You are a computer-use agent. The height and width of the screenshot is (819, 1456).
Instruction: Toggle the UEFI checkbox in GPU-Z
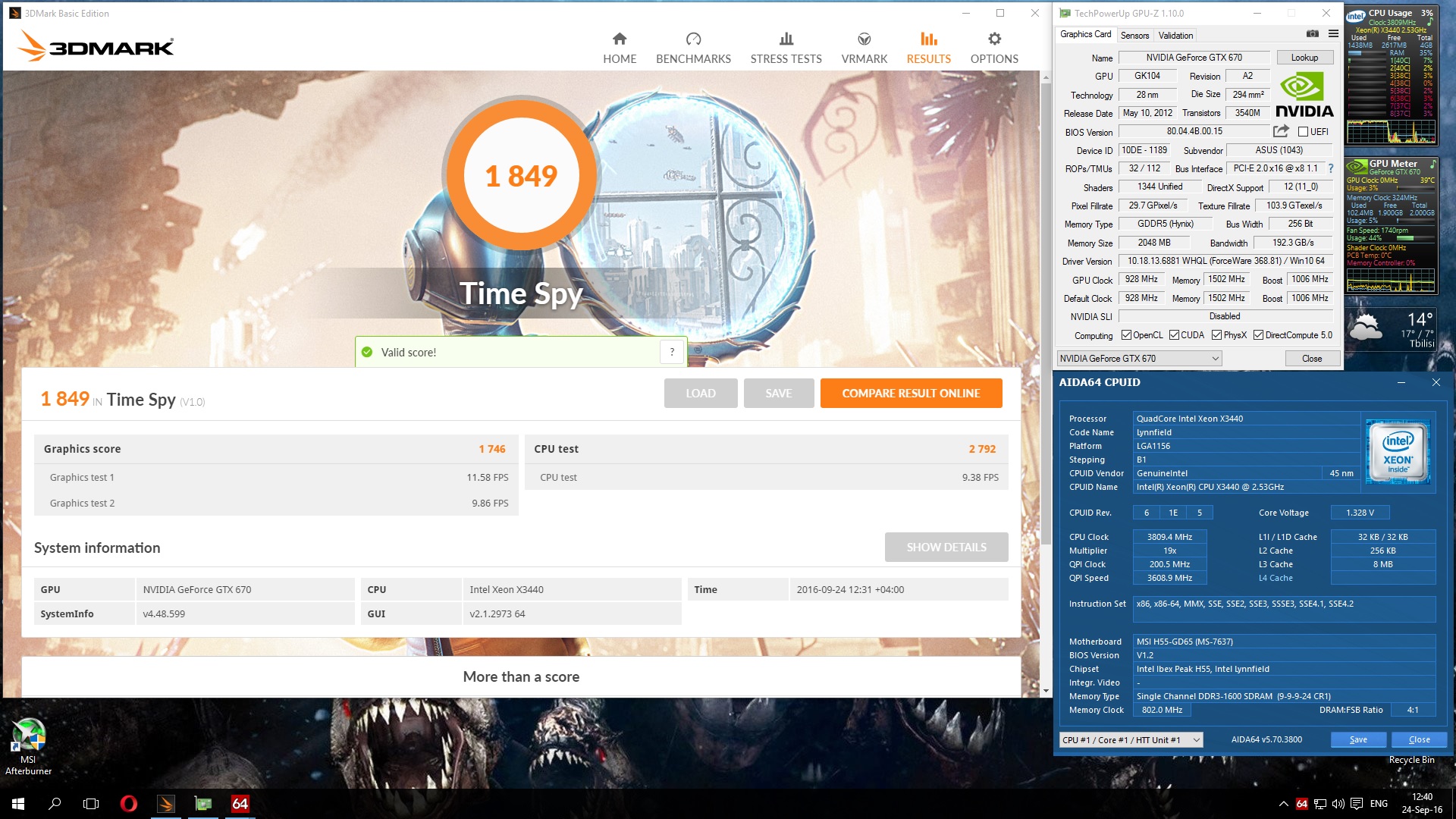[1303, 132]
